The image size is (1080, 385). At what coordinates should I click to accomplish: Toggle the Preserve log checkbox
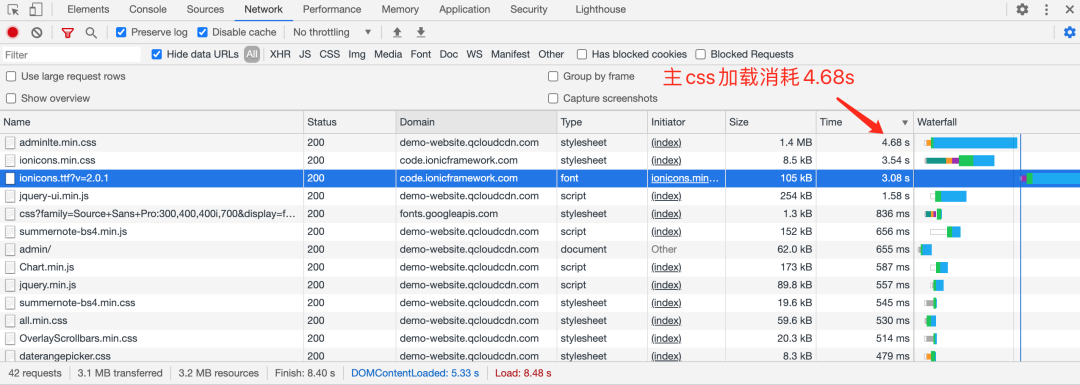(x=121, y=32)
